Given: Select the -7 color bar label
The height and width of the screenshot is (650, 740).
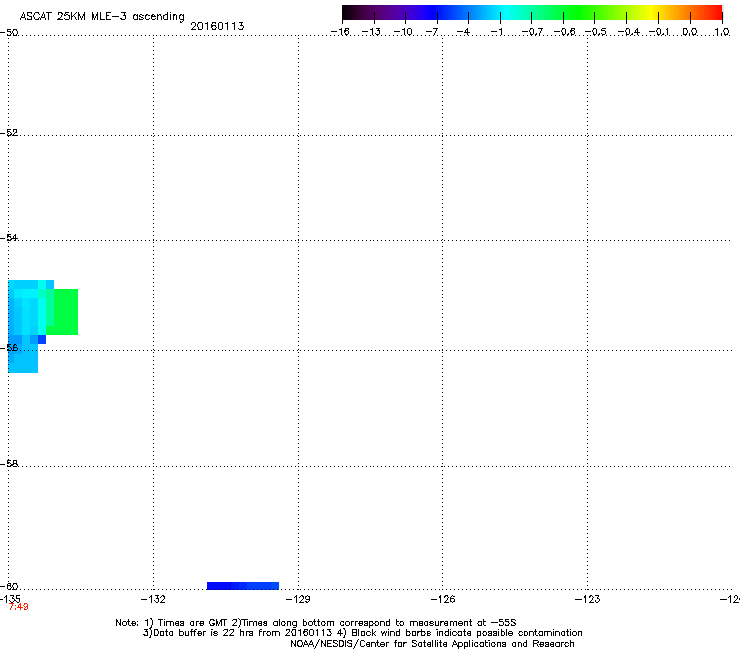Looking at the screenshot, I should [x=432, y=32].
